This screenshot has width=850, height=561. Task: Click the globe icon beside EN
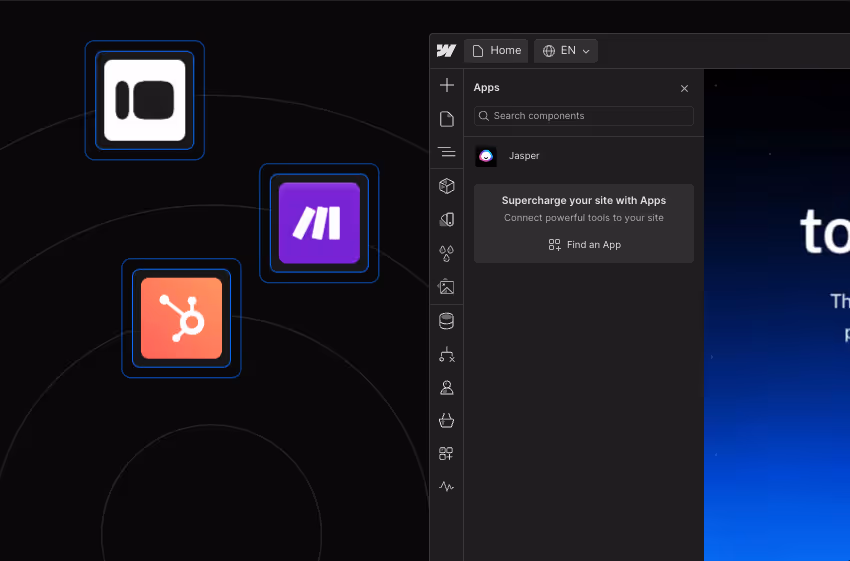click(549, 51)
